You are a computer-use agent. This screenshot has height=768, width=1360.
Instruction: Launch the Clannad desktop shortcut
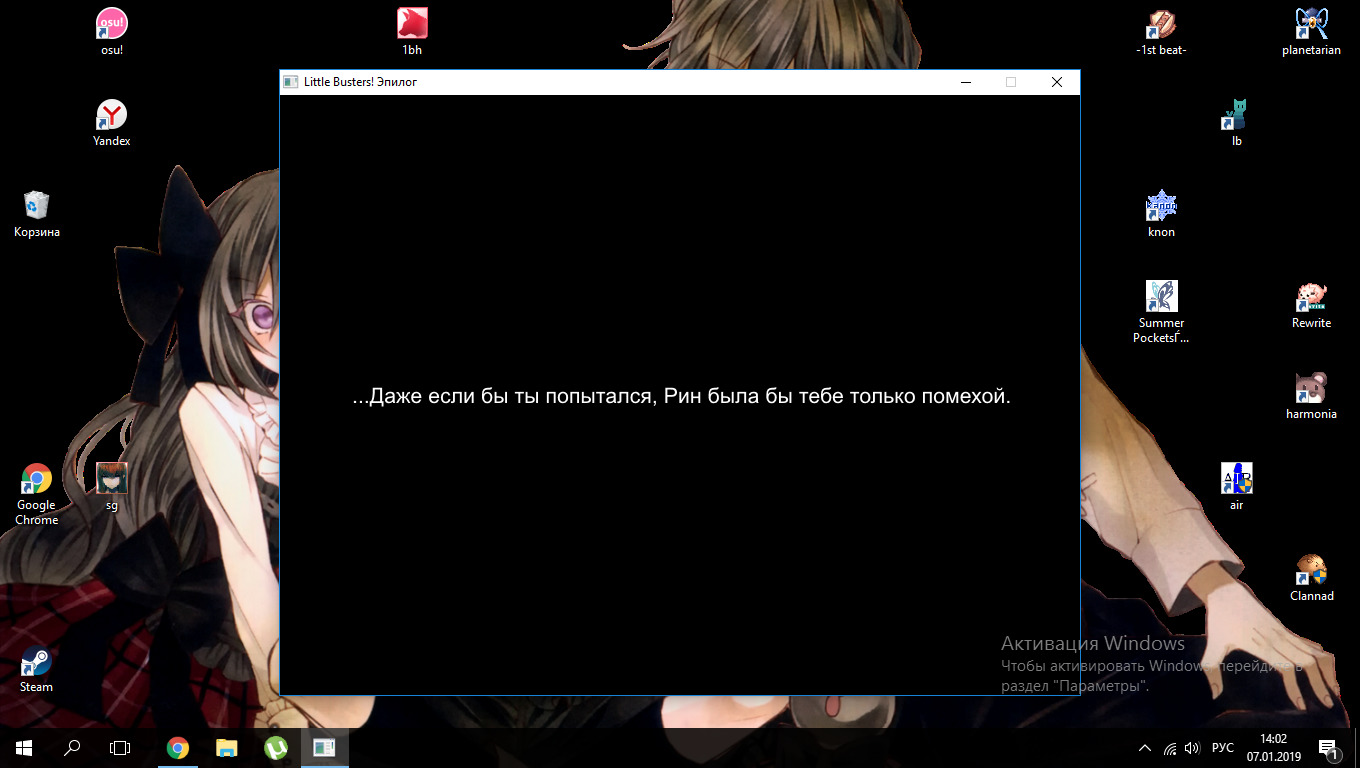coord(1311,571)
